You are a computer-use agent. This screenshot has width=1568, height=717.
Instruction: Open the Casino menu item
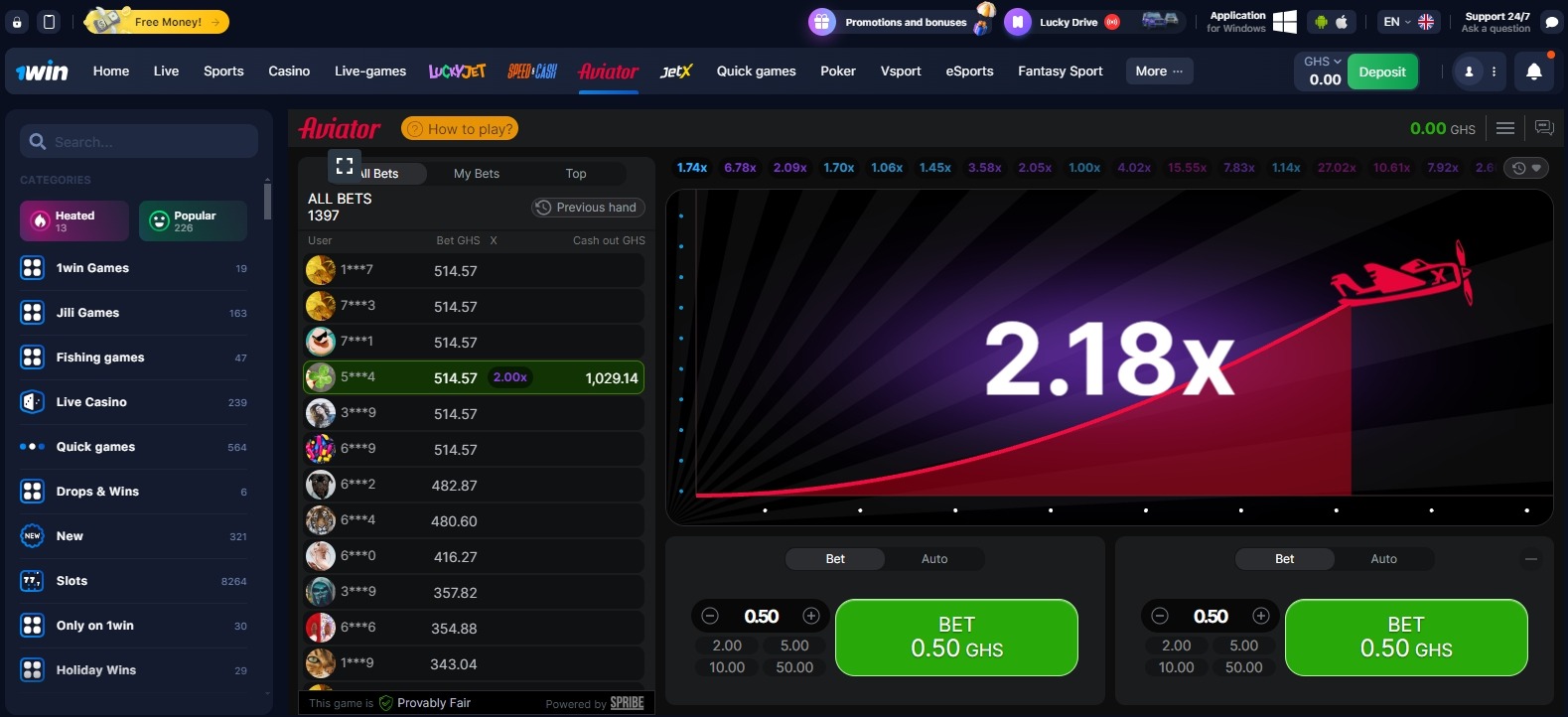coord(289,72)
